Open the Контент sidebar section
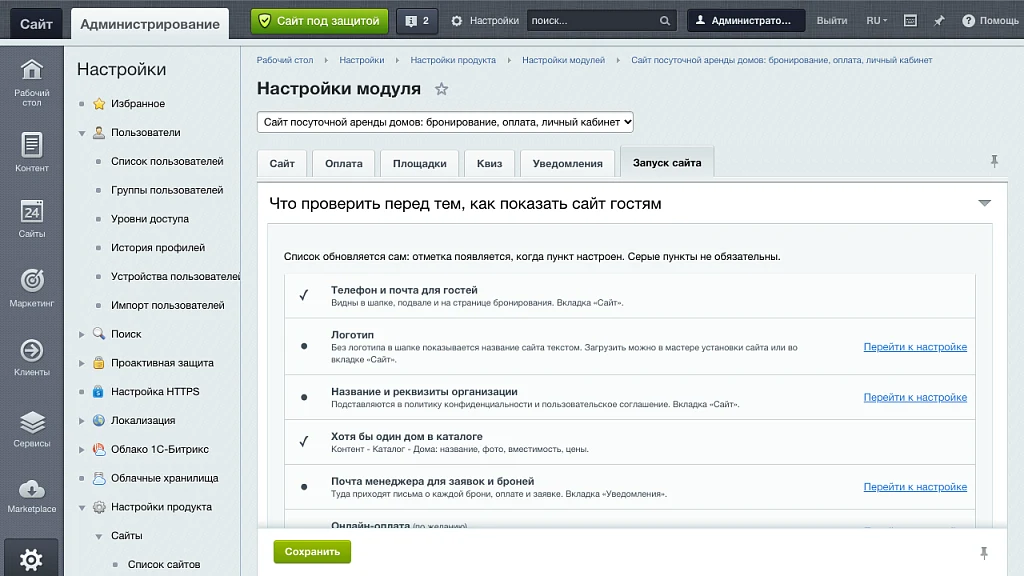 point(31,152)
